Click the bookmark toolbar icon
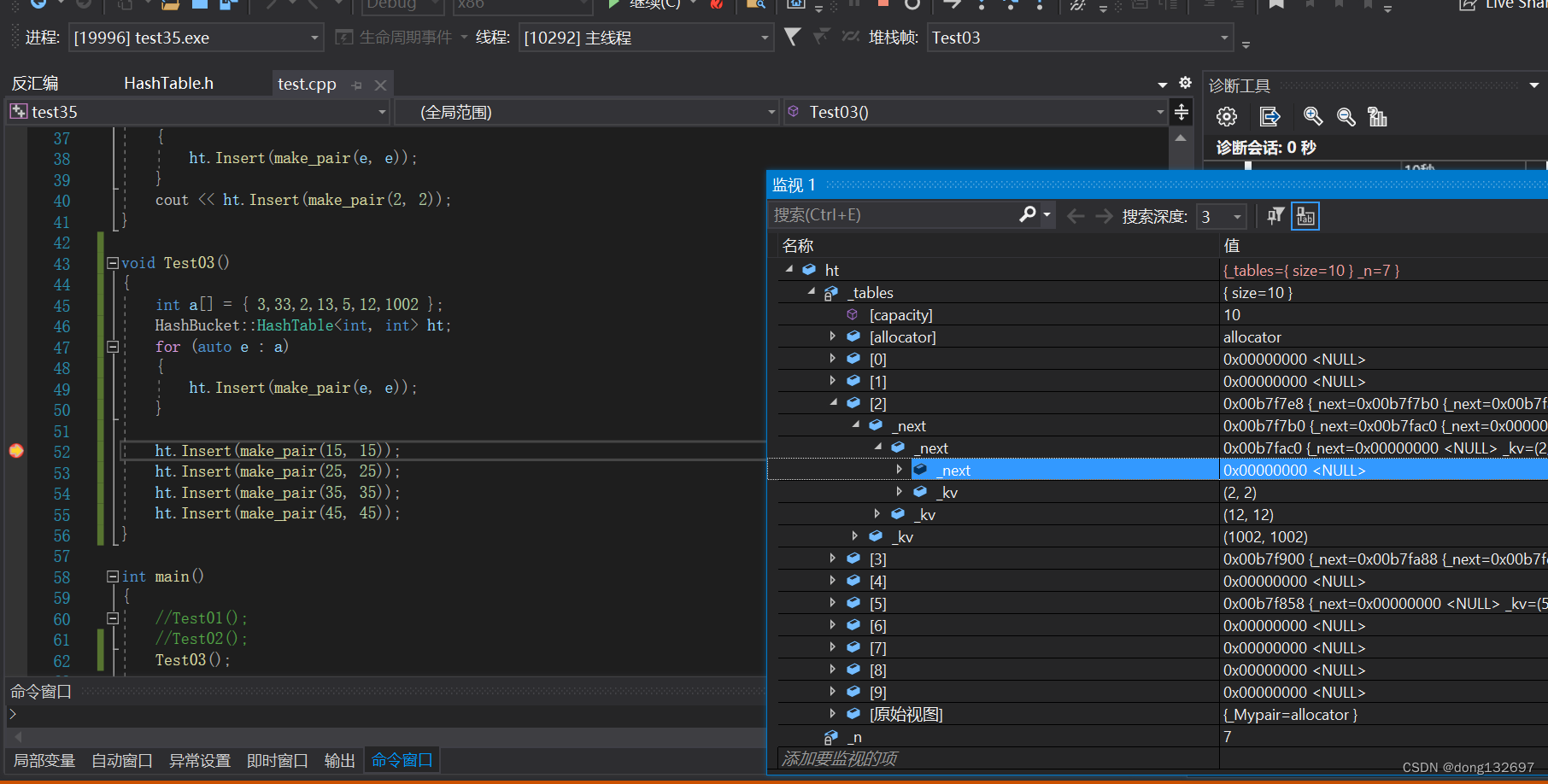Image resolution: width=1548 pixels, height=784 pixels. point(1276,4)
